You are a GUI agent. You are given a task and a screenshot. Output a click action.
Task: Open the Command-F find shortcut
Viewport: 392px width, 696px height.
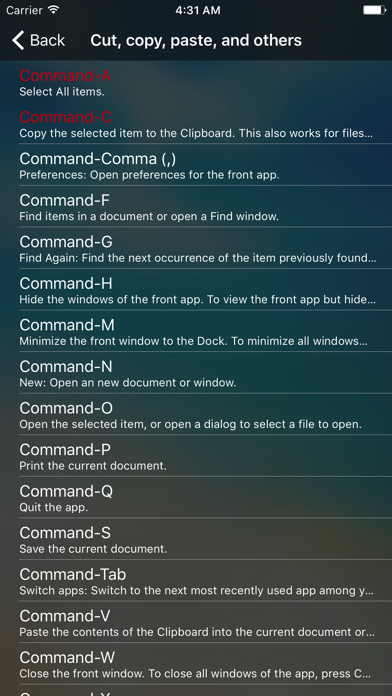196,206
